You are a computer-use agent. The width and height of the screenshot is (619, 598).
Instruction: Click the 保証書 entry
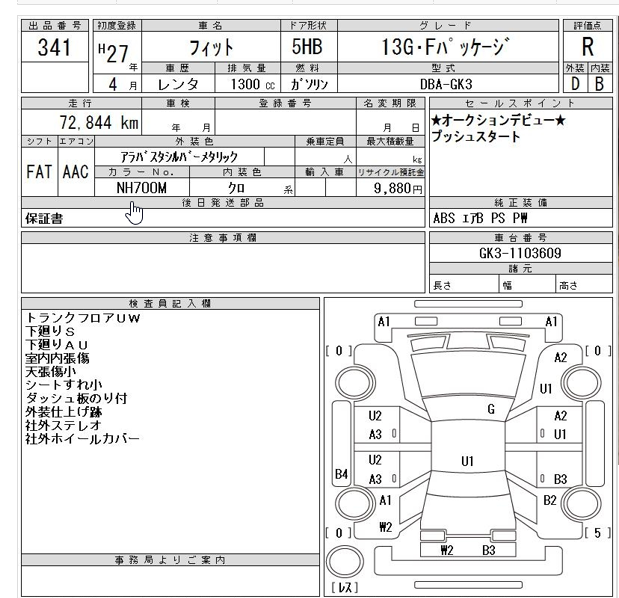tap(44, 218)
